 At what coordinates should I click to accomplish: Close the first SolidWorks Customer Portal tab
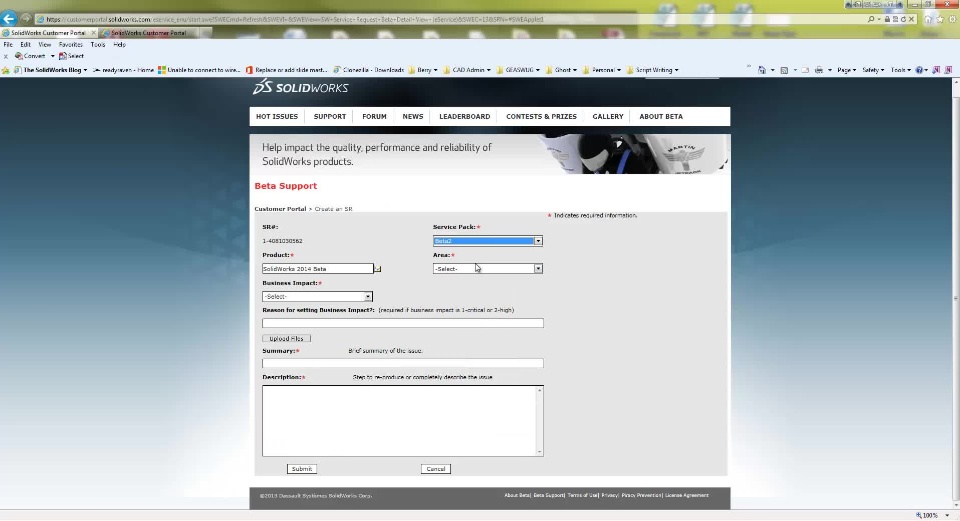pos(93,32)
